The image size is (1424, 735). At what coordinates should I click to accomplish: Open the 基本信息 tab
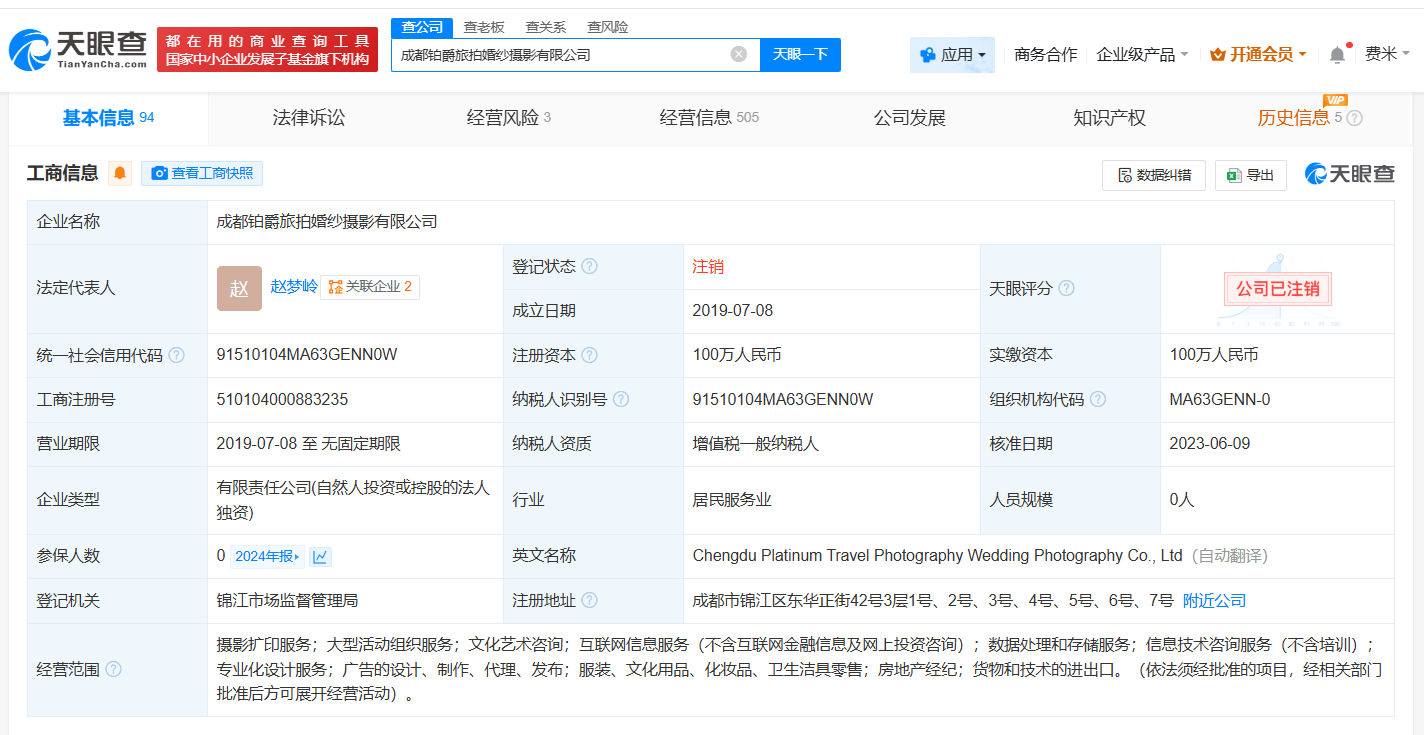point(108,118)
